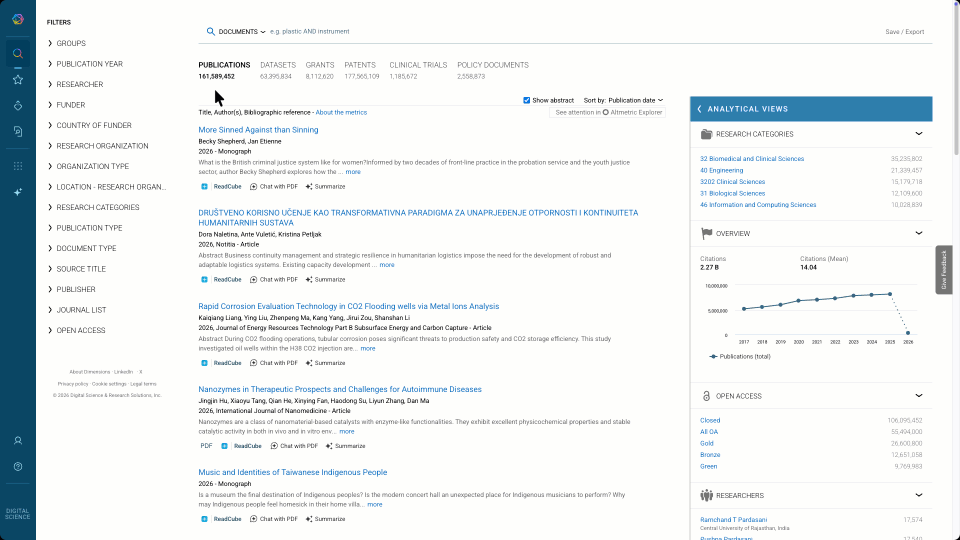The width and height of the screenshot is (960, 540).
Task: Collapse the Research Categories analytics section
Action: pyautogui.click(x=918, y=134)
